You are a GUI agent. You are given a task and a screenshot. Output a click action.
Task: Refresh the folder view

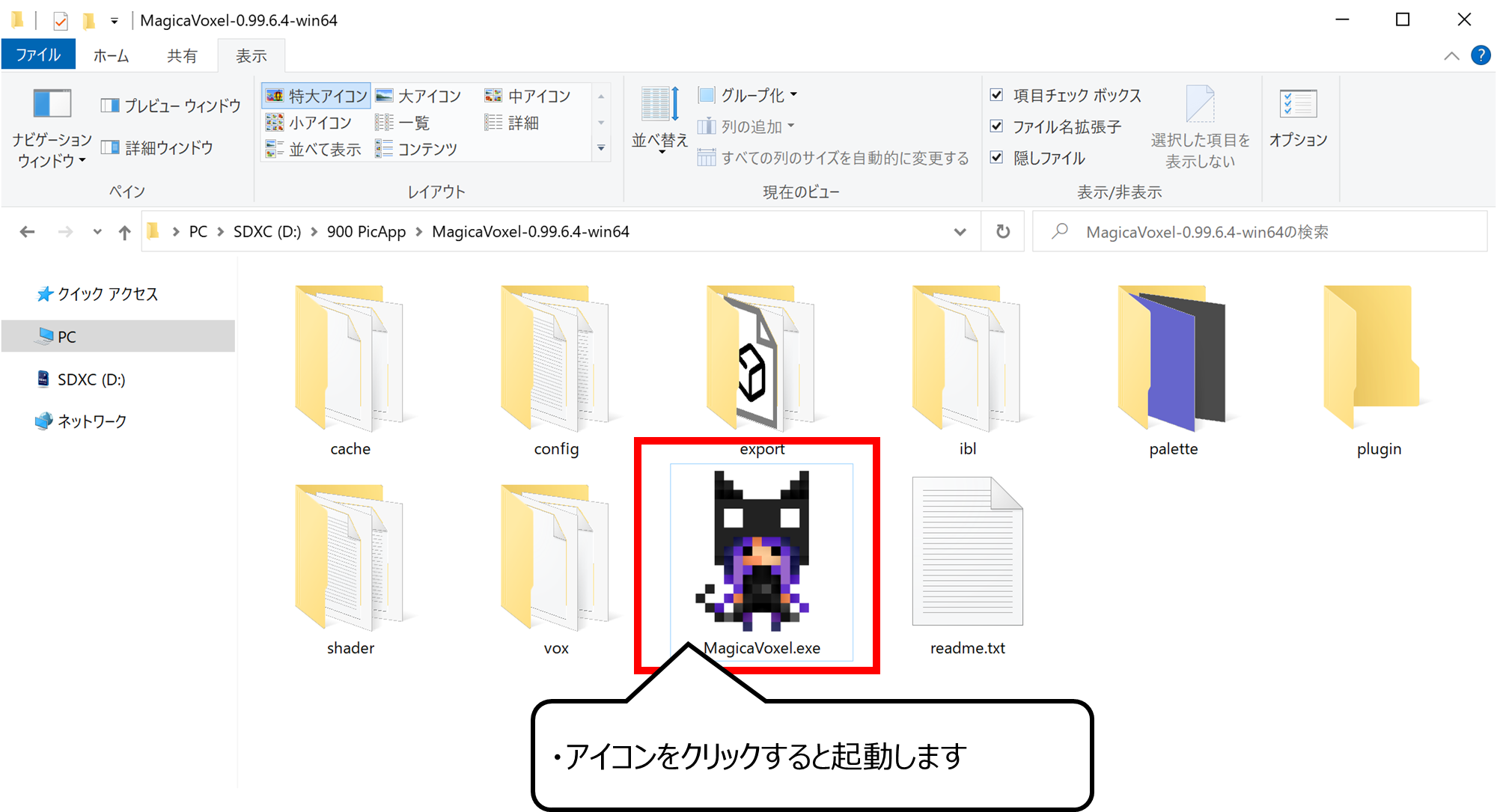1003,232
